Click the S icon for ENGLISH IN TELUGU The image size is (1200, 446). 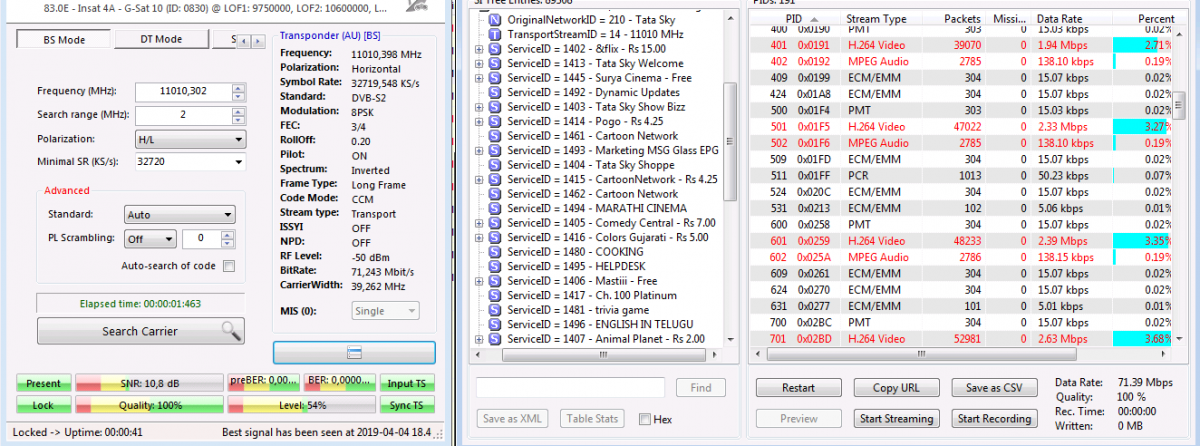[x=494, y=324]
